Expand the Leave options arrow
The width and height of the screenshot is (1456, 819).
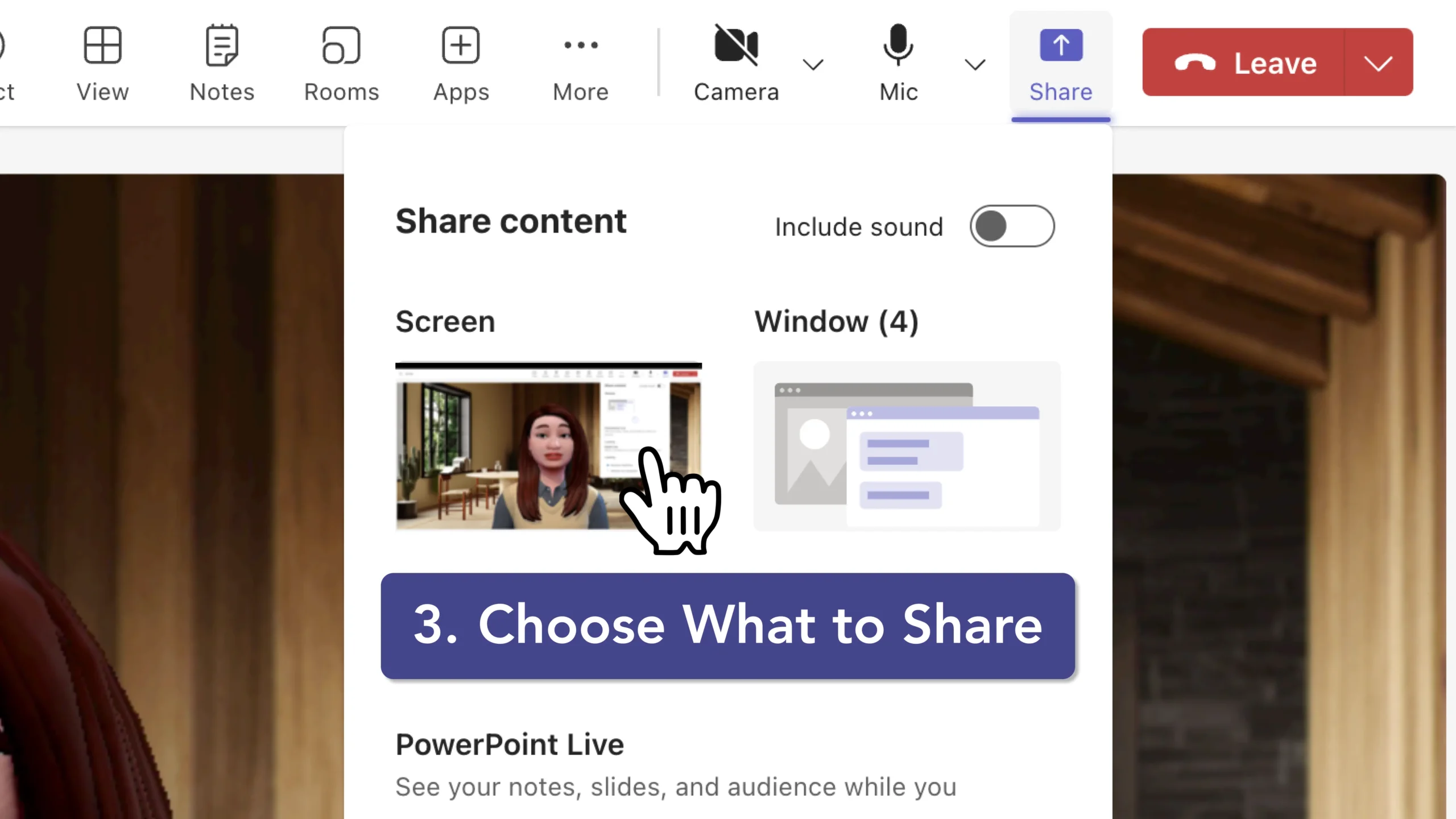point(1378,63)
